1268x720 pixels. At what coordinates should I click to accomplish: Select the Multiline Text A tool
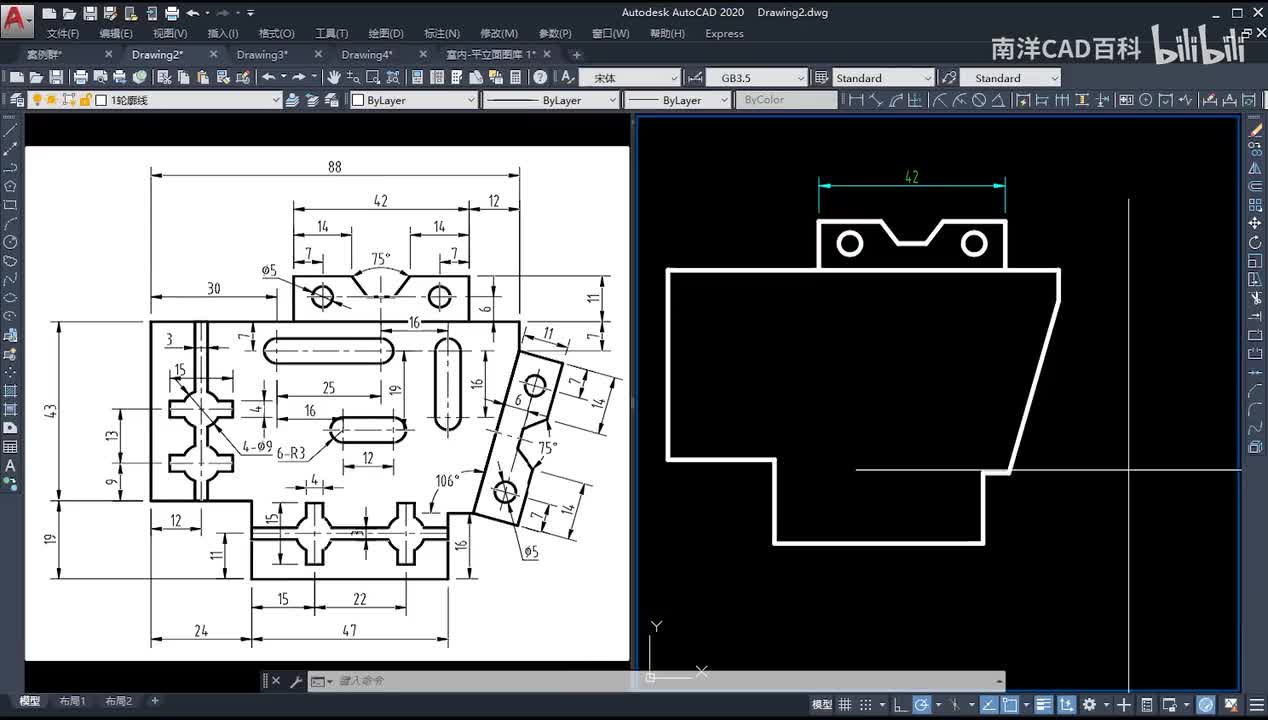point(10,465)
